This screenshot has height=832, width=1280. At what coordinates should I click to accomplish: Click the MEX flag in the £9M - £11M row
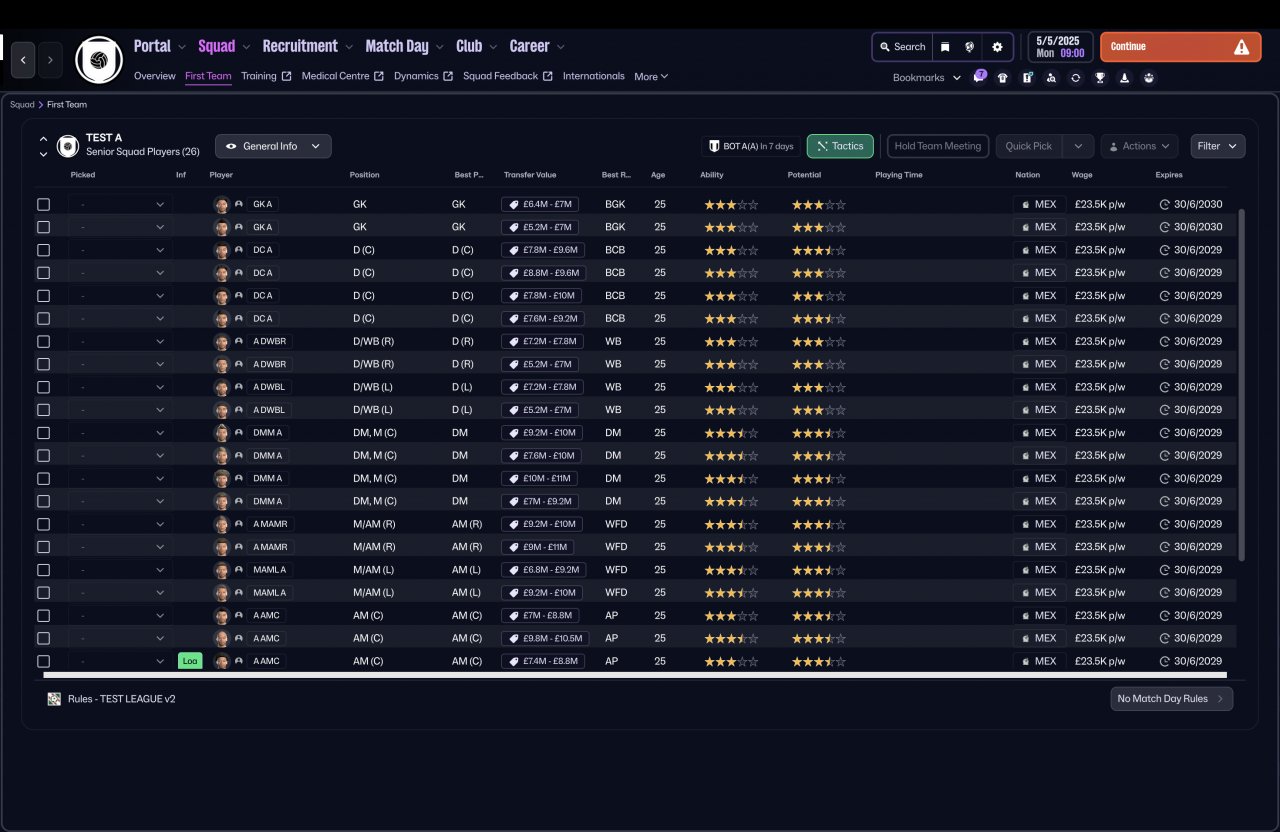[1024, 547]
